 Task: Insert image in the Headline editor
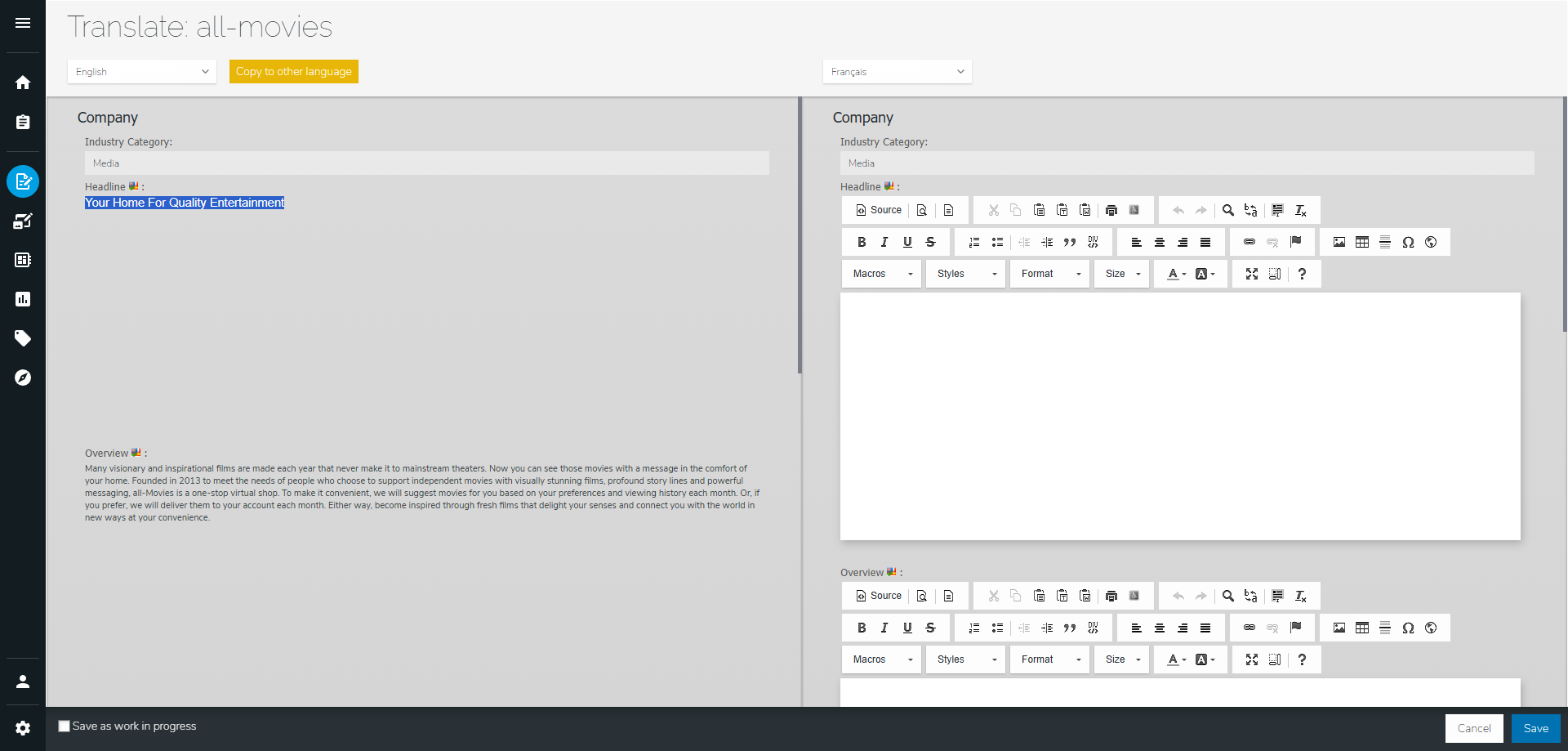tap(1339, 242)
